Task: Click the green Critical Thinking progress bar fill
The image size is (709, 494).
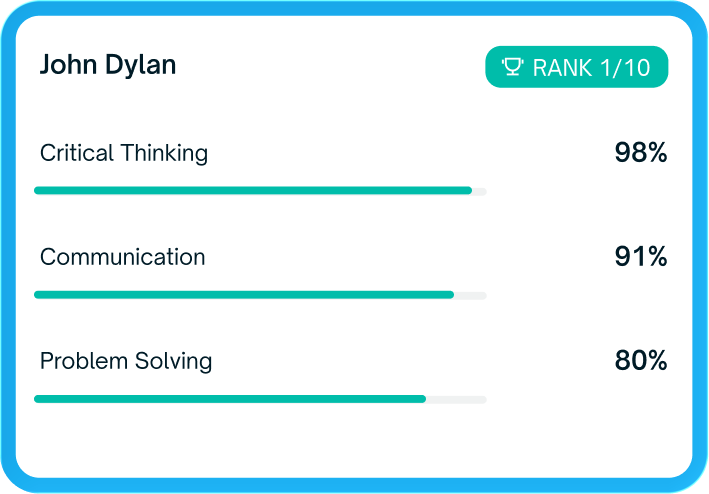Action: [x=250, y=190]
